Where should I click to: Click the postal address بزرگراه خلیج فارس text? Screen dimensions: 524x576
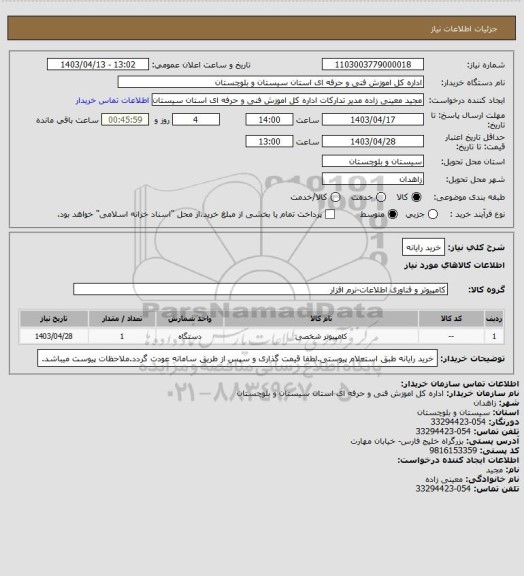408,441
